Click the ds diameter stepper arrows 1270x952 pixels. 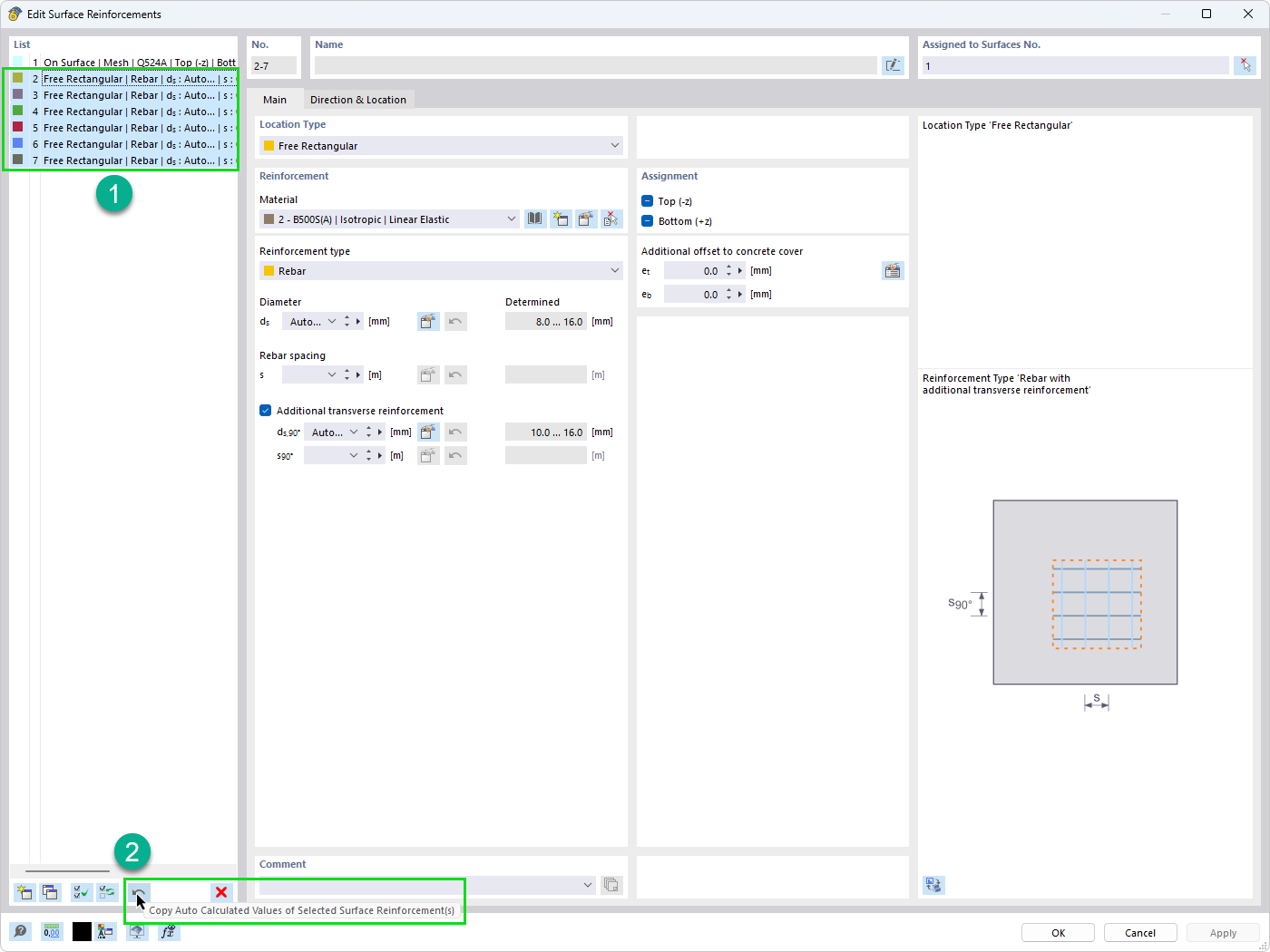pyautogui.click(x=347, y=322)
